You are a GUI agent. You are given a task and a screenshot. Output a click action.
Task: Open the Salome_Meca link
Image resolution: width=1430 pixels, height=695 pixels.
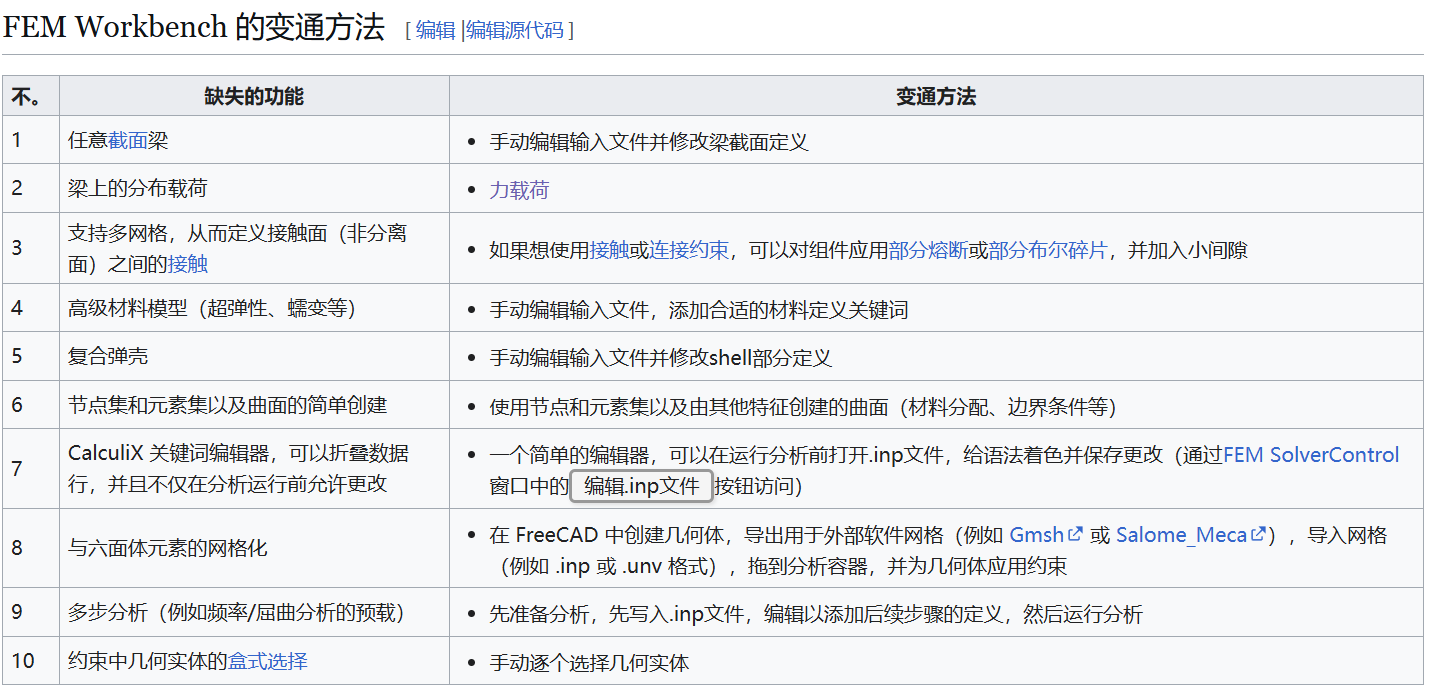1181,535
